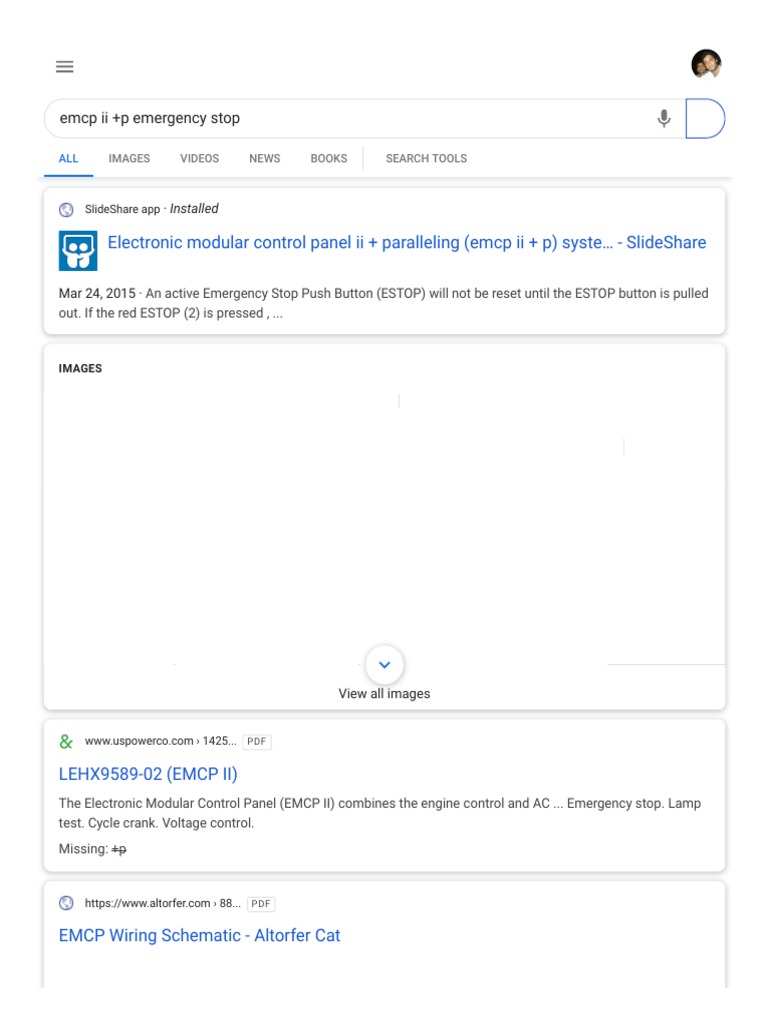768x1024 pixels.
Task: Expand images with the chevron button
Action: pos(385,664)
